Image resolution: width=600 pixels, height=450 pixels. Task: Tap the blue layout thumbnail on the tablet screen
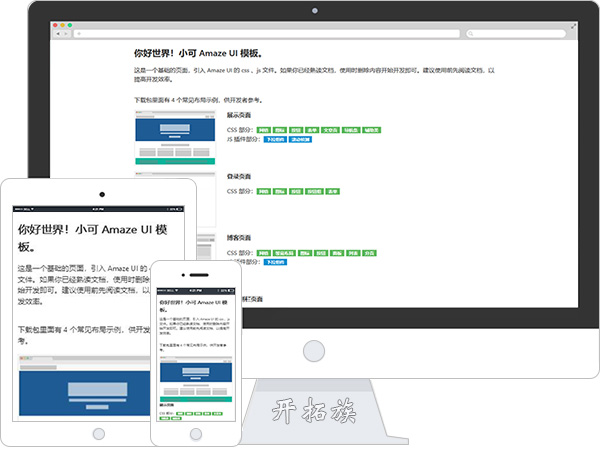[85, 386]
